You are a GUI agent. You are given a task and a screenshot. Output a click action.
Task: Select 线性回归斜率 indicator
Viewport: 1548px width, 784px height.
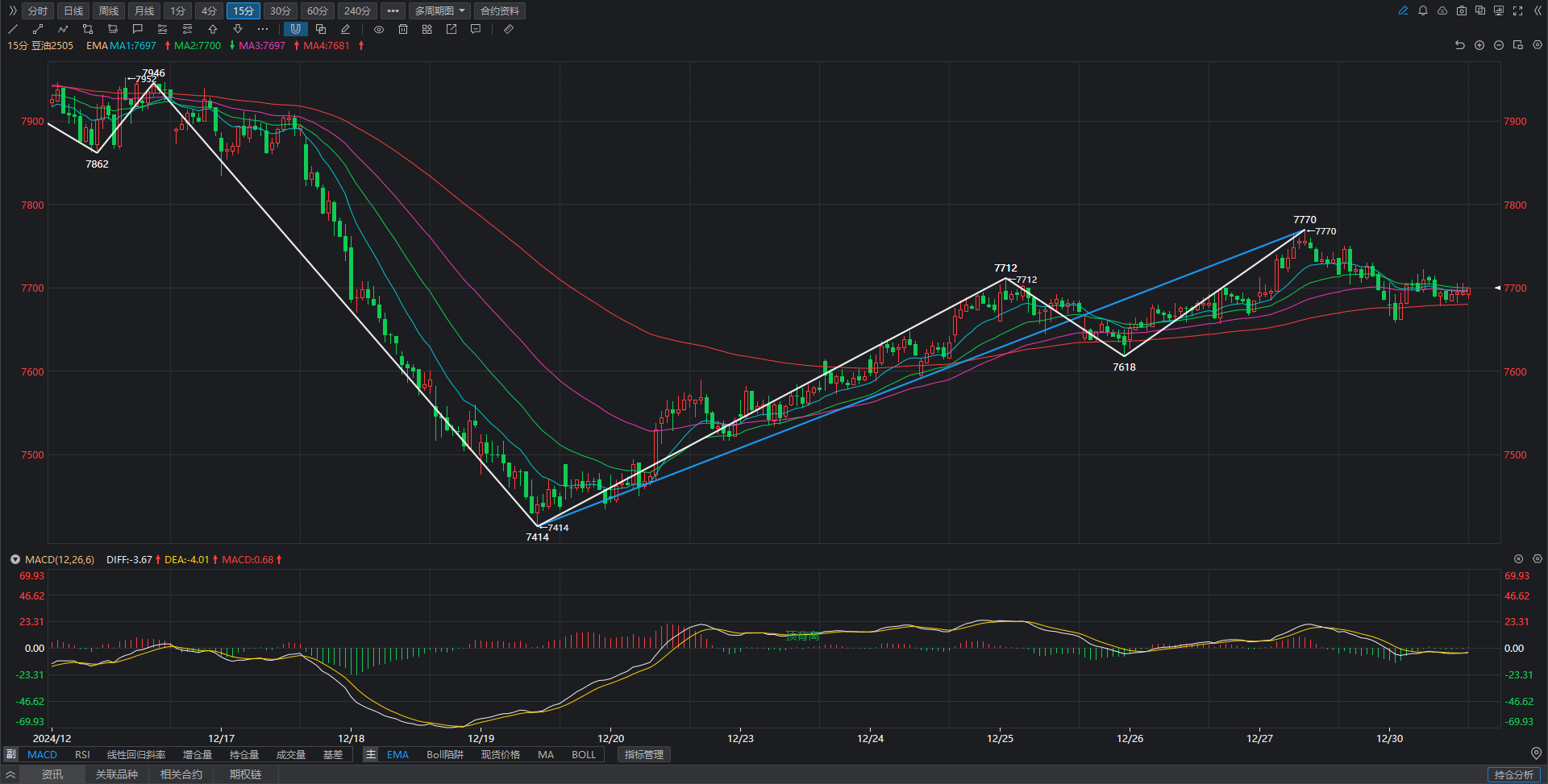point(136,754)
